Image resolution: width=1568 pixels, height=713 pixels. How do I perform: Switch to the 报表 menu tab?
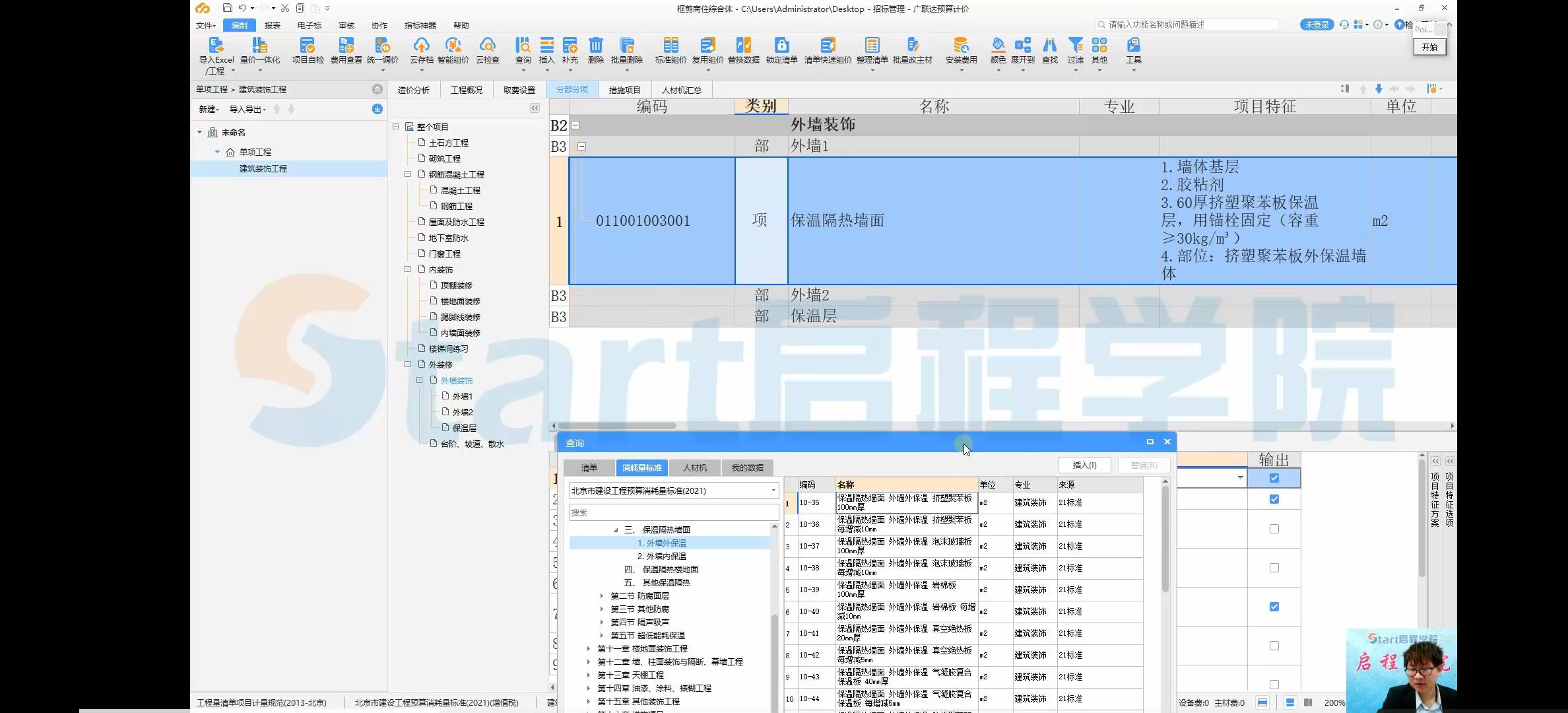[x=272, y=25]
